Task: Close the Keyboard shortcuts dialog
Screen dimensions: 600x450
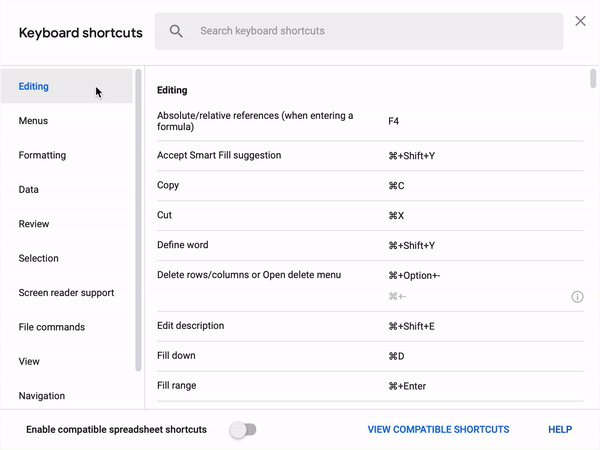Action: click(x=580, y=21)
